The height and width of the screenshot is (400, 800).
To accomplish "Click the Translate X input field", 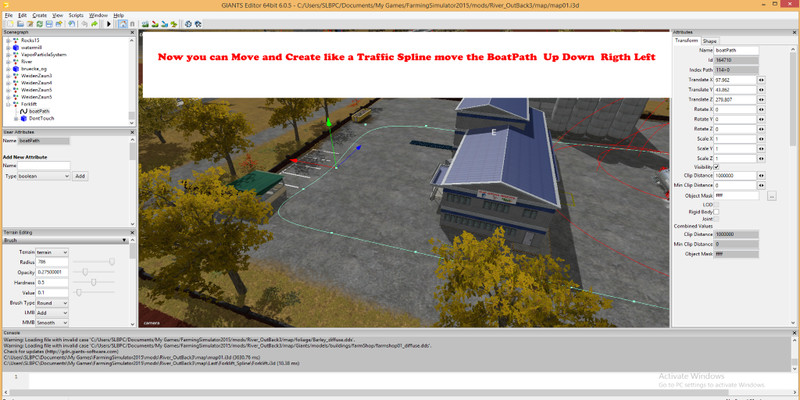I will pyautogui.click(x=735, y=80).
